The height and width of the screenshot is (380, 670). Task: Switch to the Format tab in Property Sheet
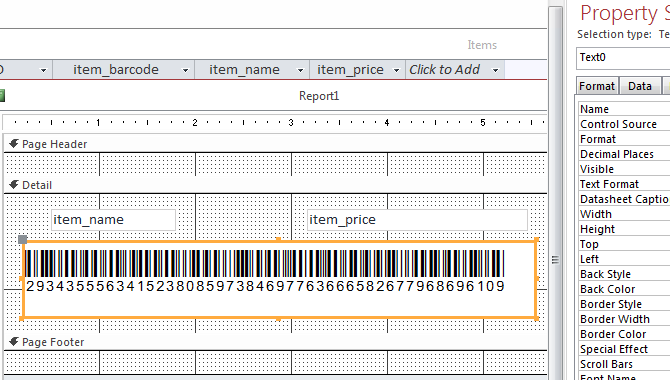coord(597,86)
